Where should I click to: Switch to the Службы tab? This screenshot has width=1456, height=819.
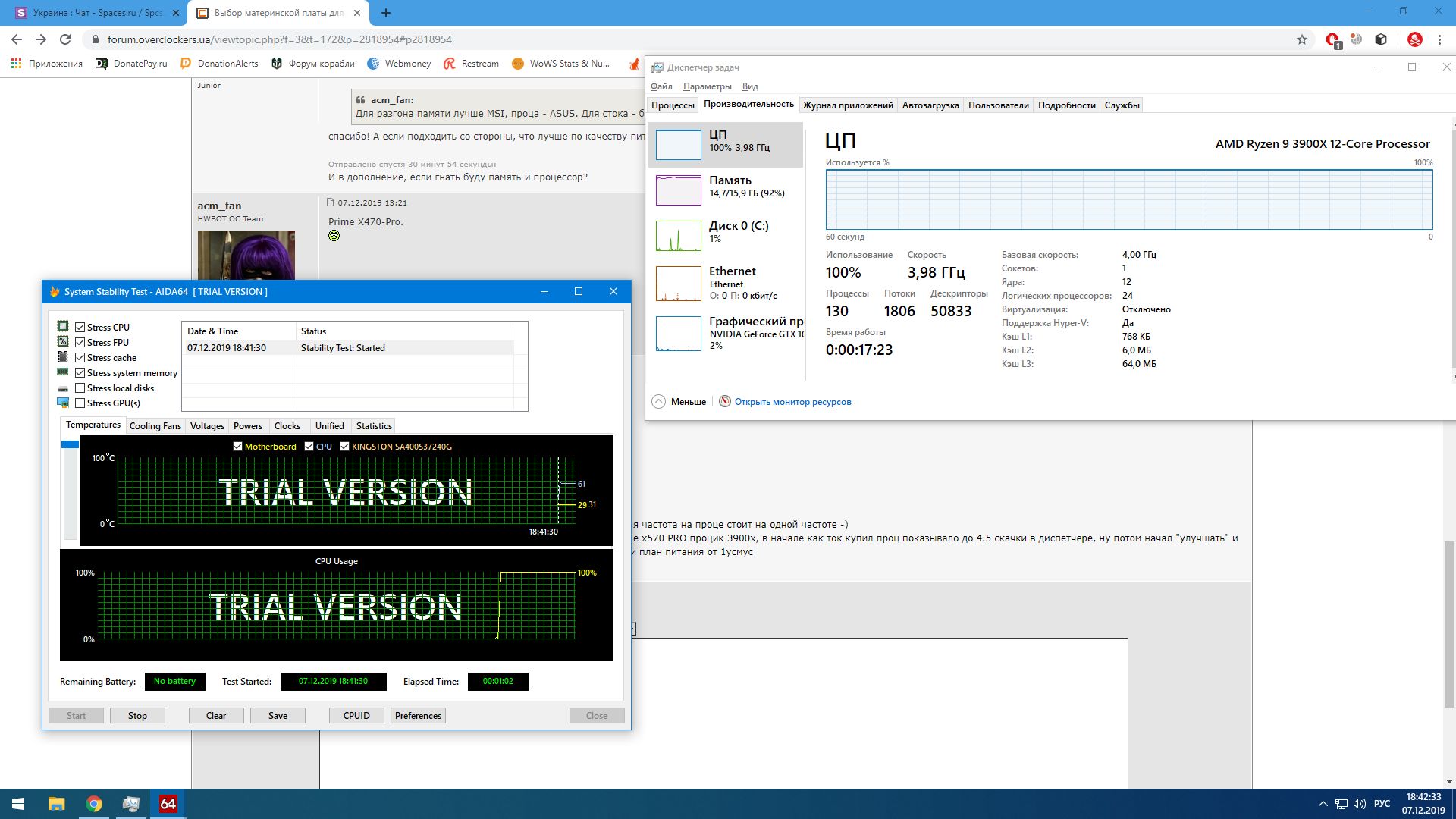[x=1122, y=105]
